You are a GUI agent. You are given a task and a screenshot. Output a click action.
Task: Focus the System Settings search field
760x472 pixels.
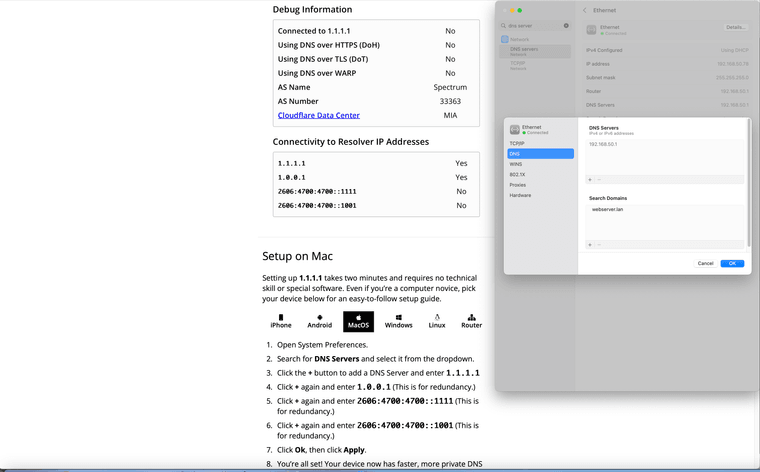click(535, 26)
